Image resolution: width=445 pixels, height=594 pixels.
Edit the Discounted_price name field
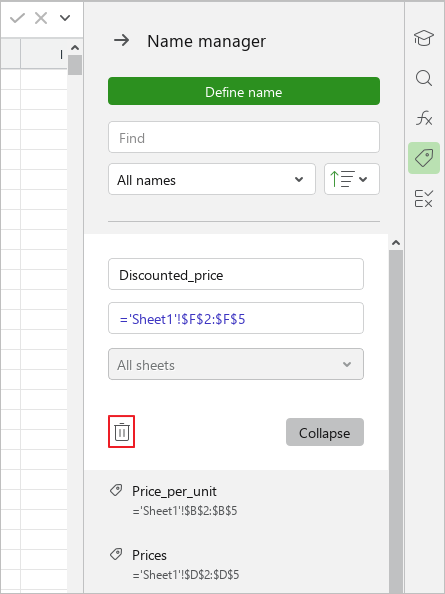(236, 274)
